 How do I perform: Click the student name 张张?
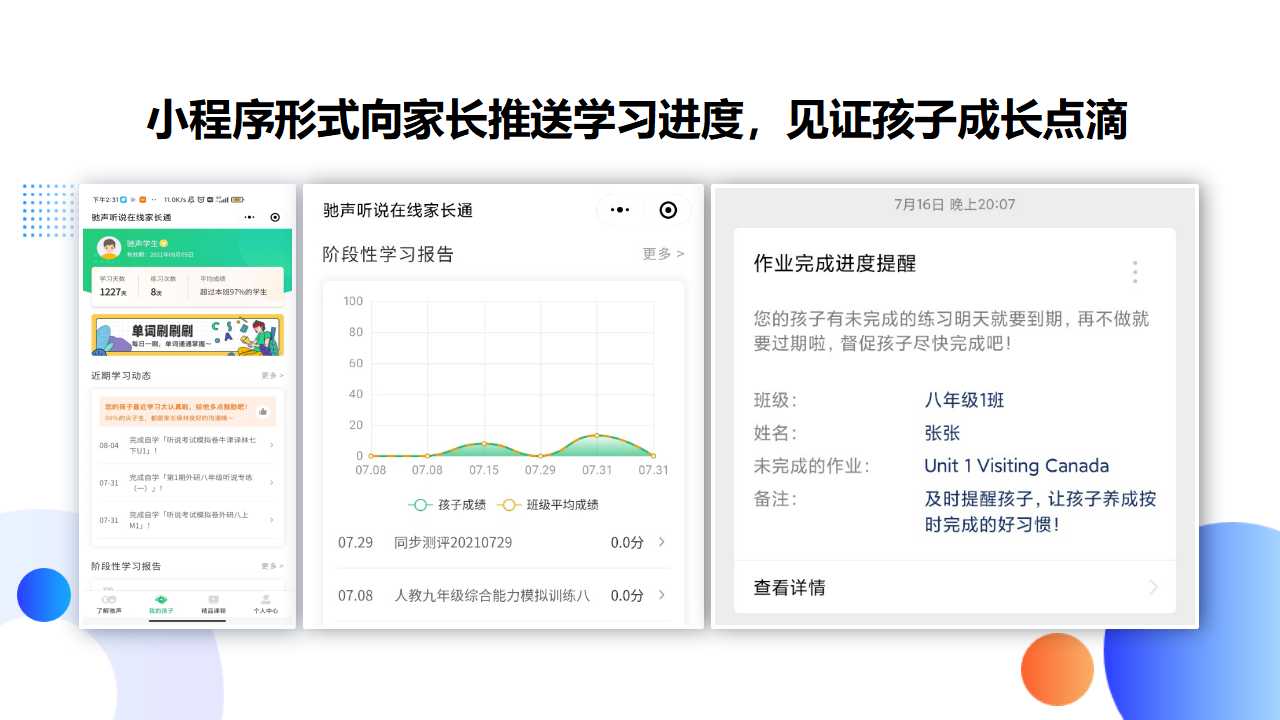tap(943, 433)
